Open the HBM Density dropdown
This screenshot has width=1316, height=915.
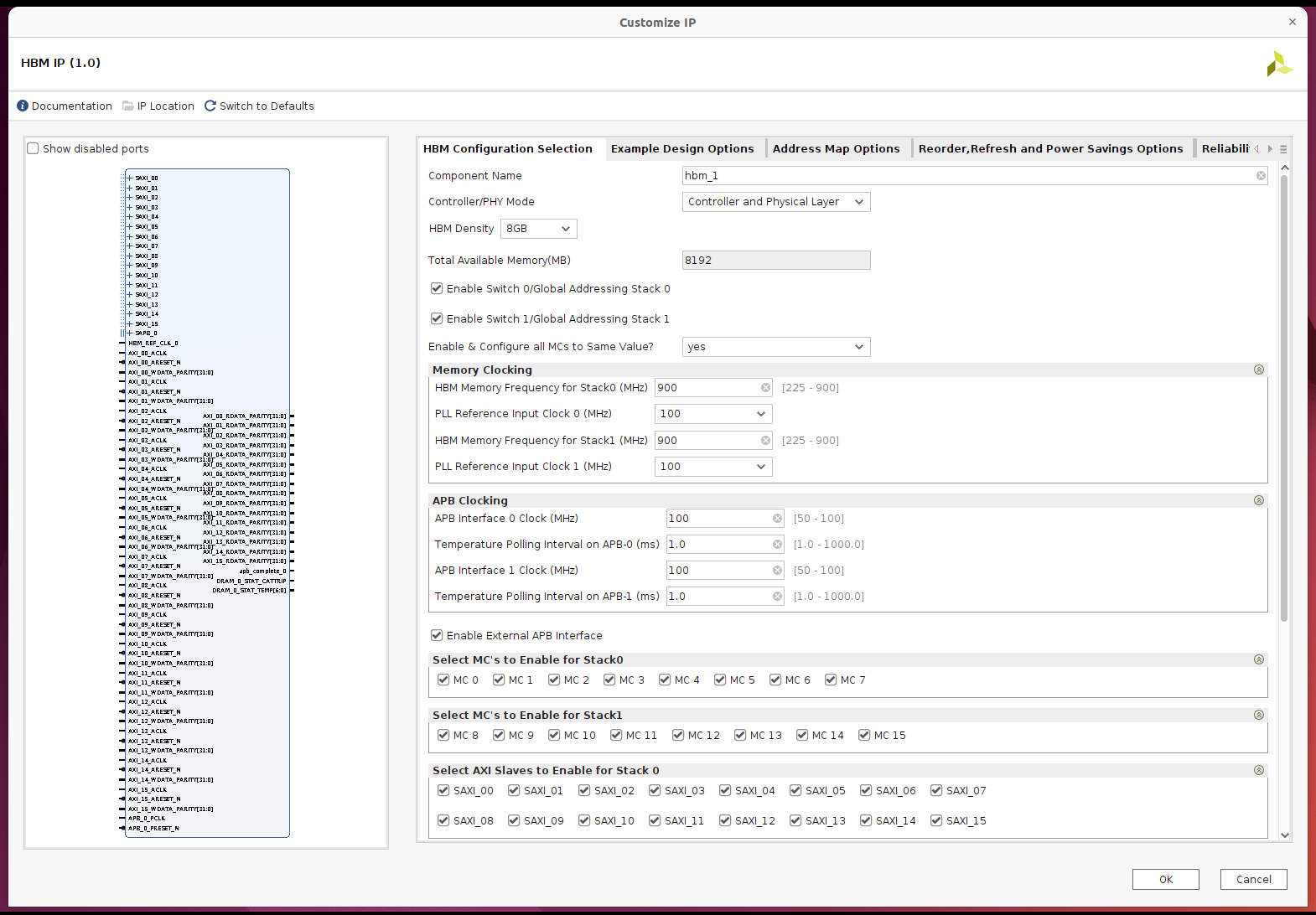point(538,229)
